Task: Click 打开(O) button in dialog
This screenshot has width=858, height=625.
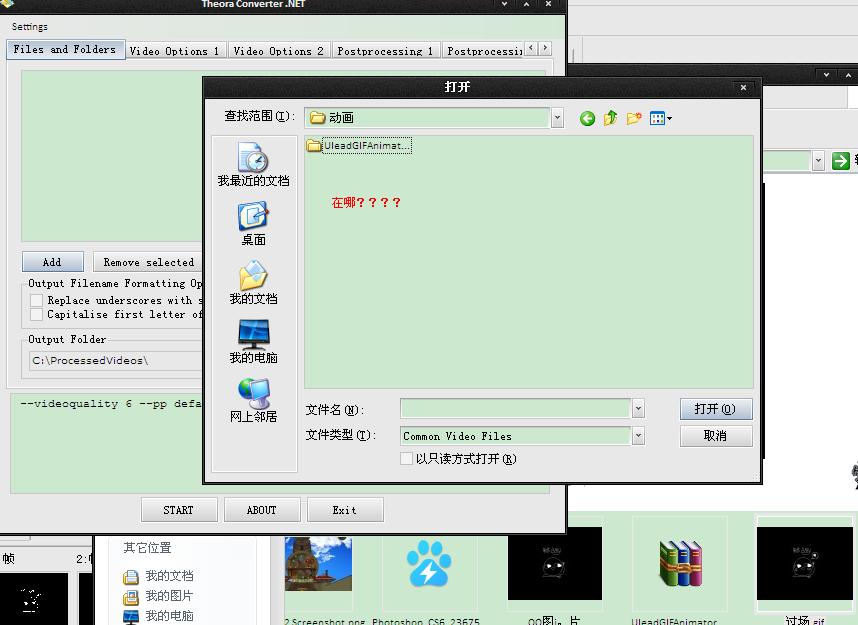Action: tap(716, 409)
